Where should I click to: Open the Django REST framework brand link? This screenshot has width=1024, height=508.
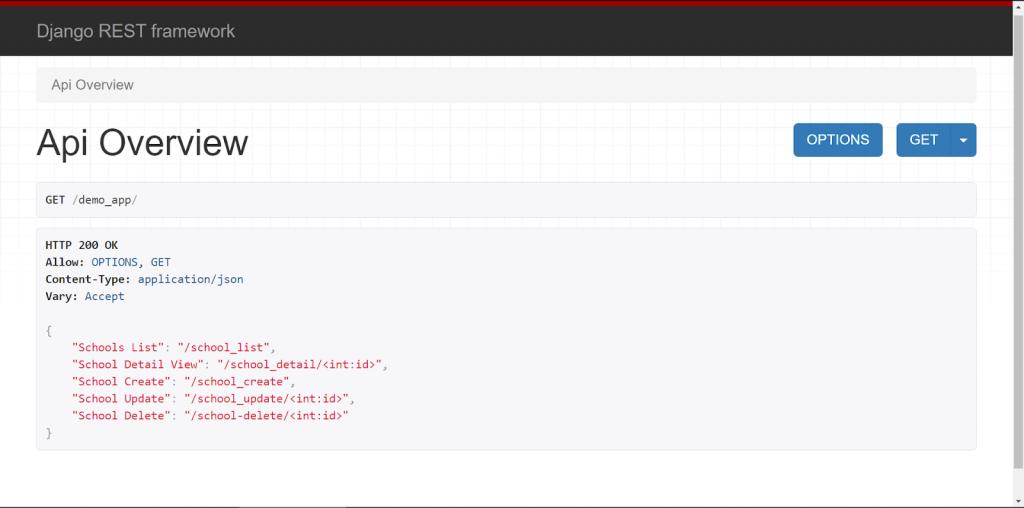click(x=136, y=31)
